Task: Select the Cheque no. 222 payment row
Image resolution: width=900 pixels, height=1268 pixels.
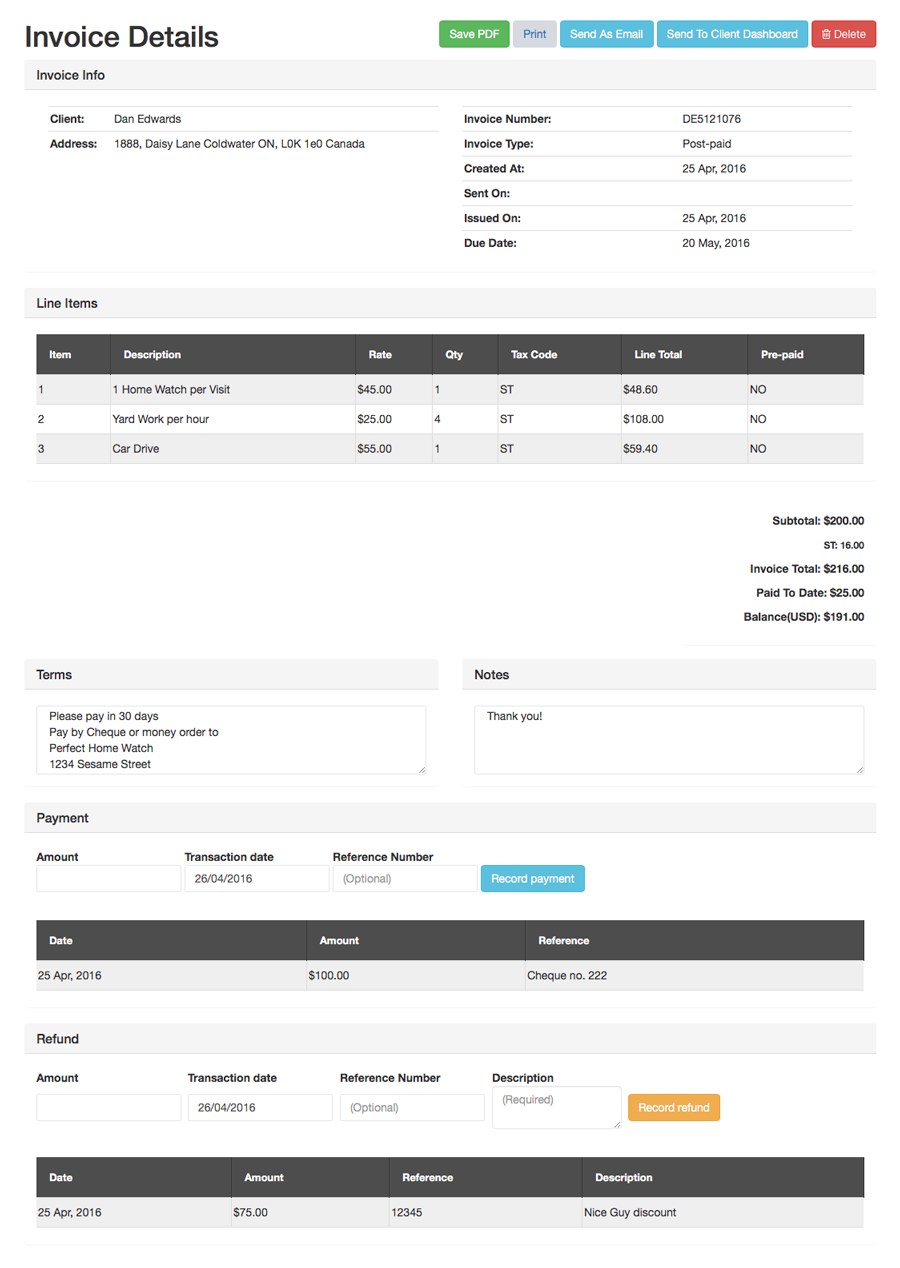Action: pyautogui.click(x=566, y=976)
